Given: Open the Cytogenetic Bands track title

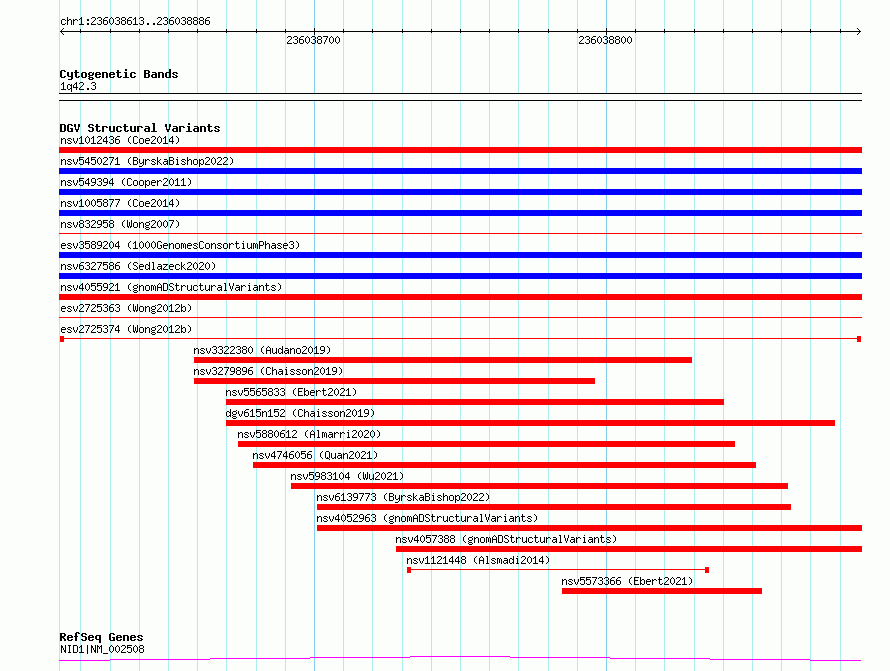Looking at the screenshot, I should tap(119, 74).
